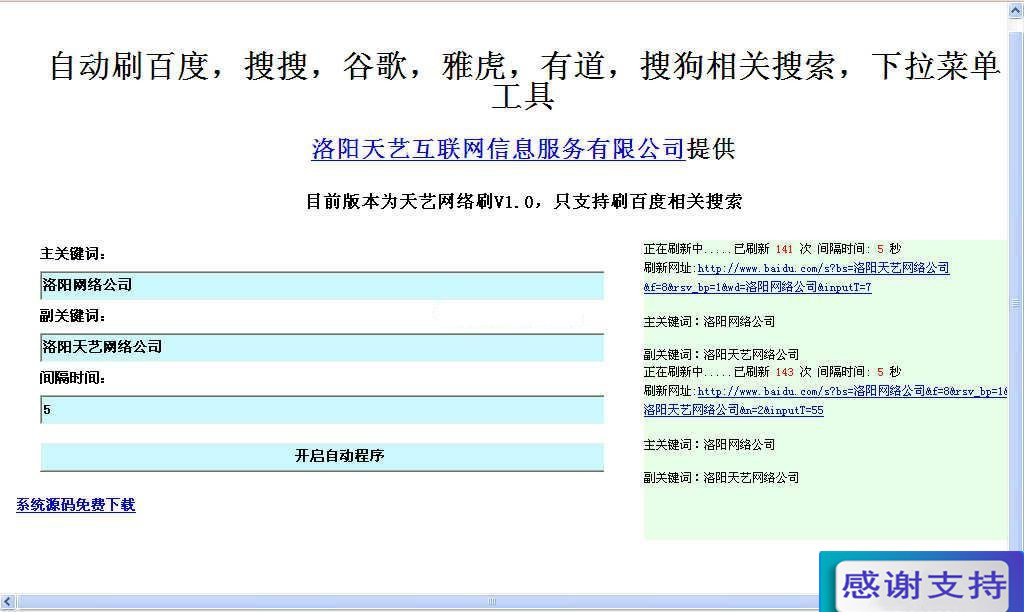
Task: Open the refresh URL ending in inputT=7
Action: coord(796,278)
